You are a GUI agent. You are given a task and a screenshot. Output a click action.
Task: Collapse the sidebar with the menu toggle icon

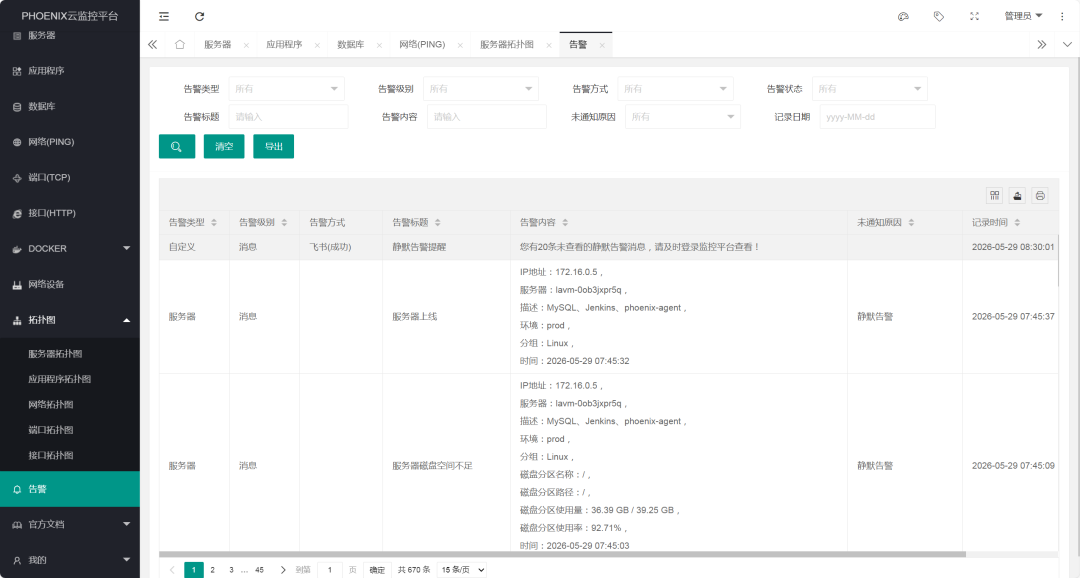pyautogui.click(x=163, y=16)
